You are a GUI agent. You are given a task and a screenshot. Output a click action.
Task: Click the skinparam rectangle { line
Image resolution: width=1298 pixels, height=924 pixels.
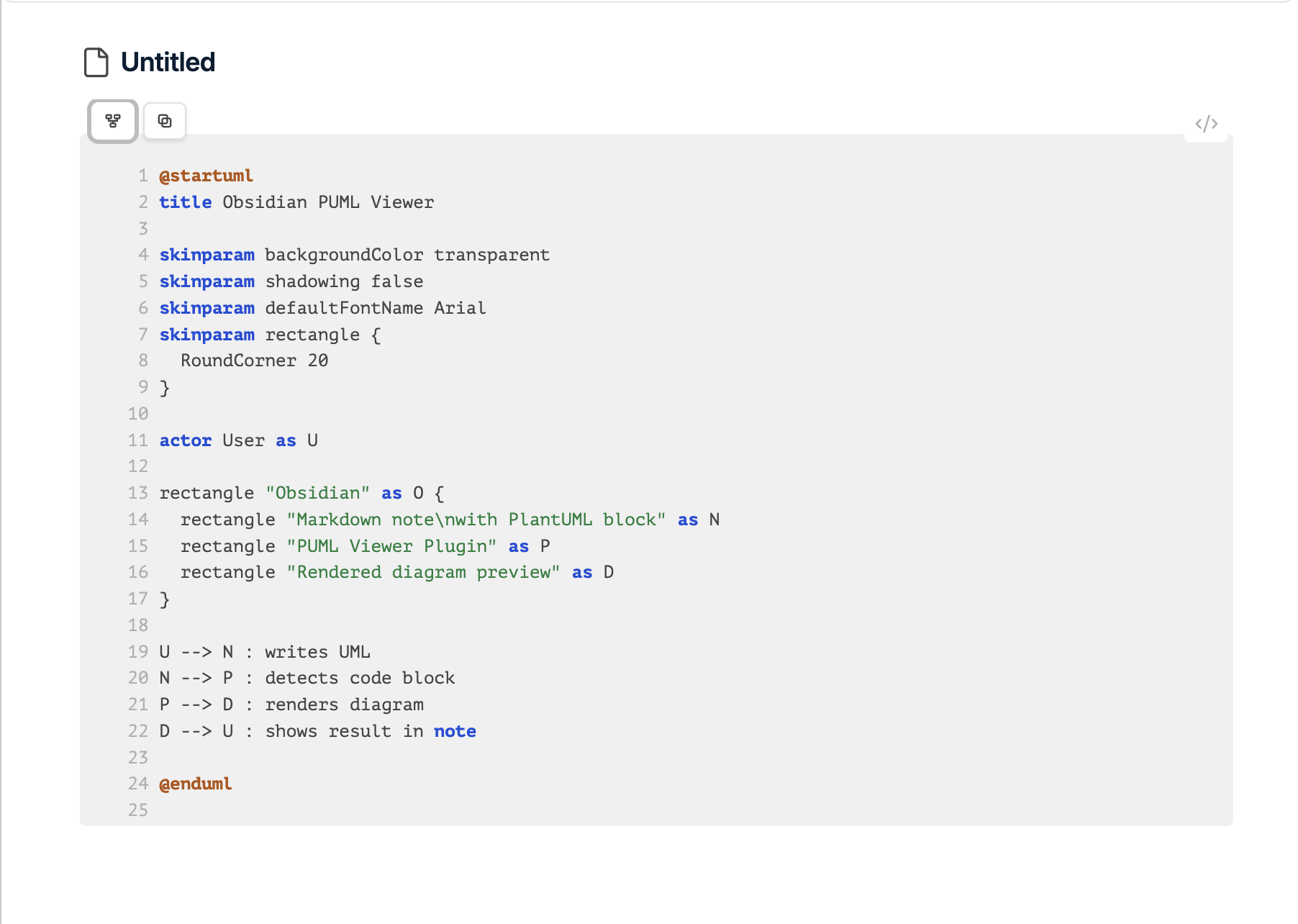pos(271,335)
